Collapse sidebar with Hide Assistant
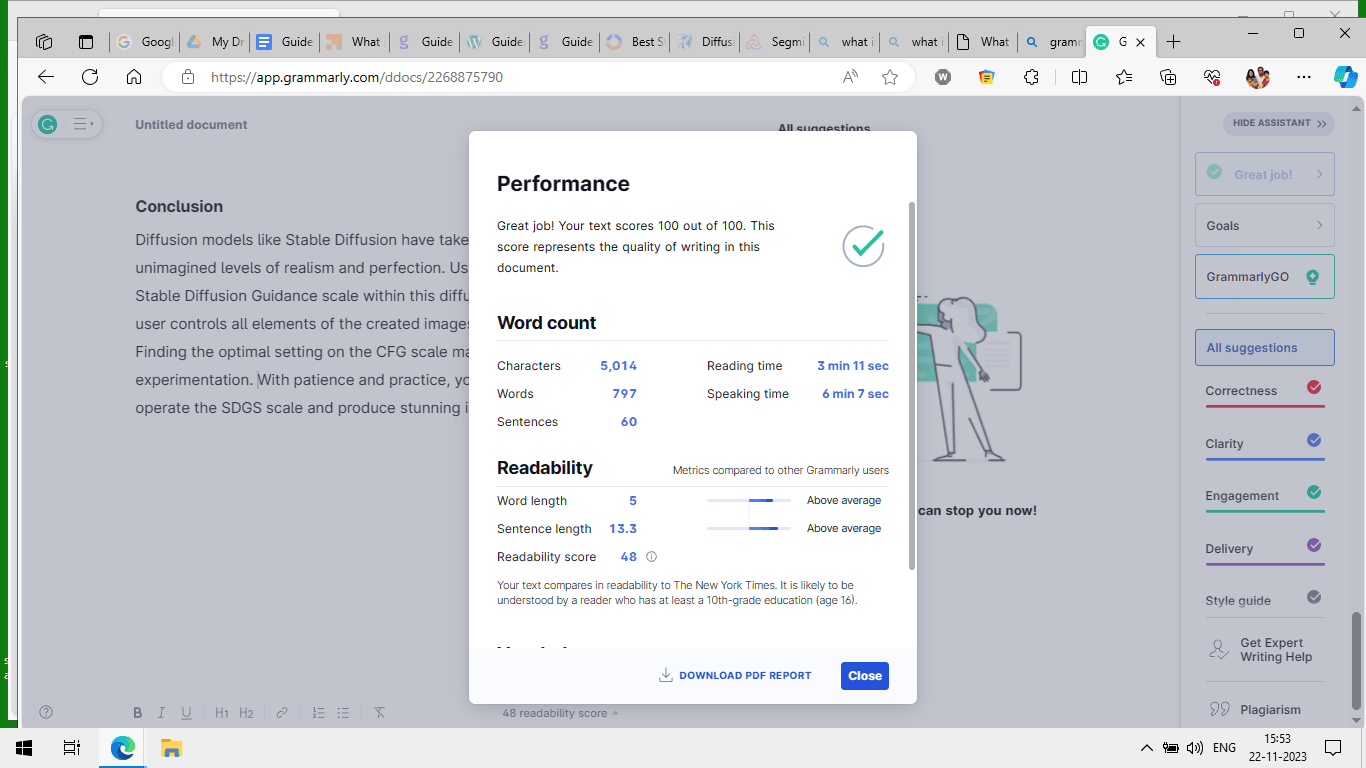 coord(1279,123)
